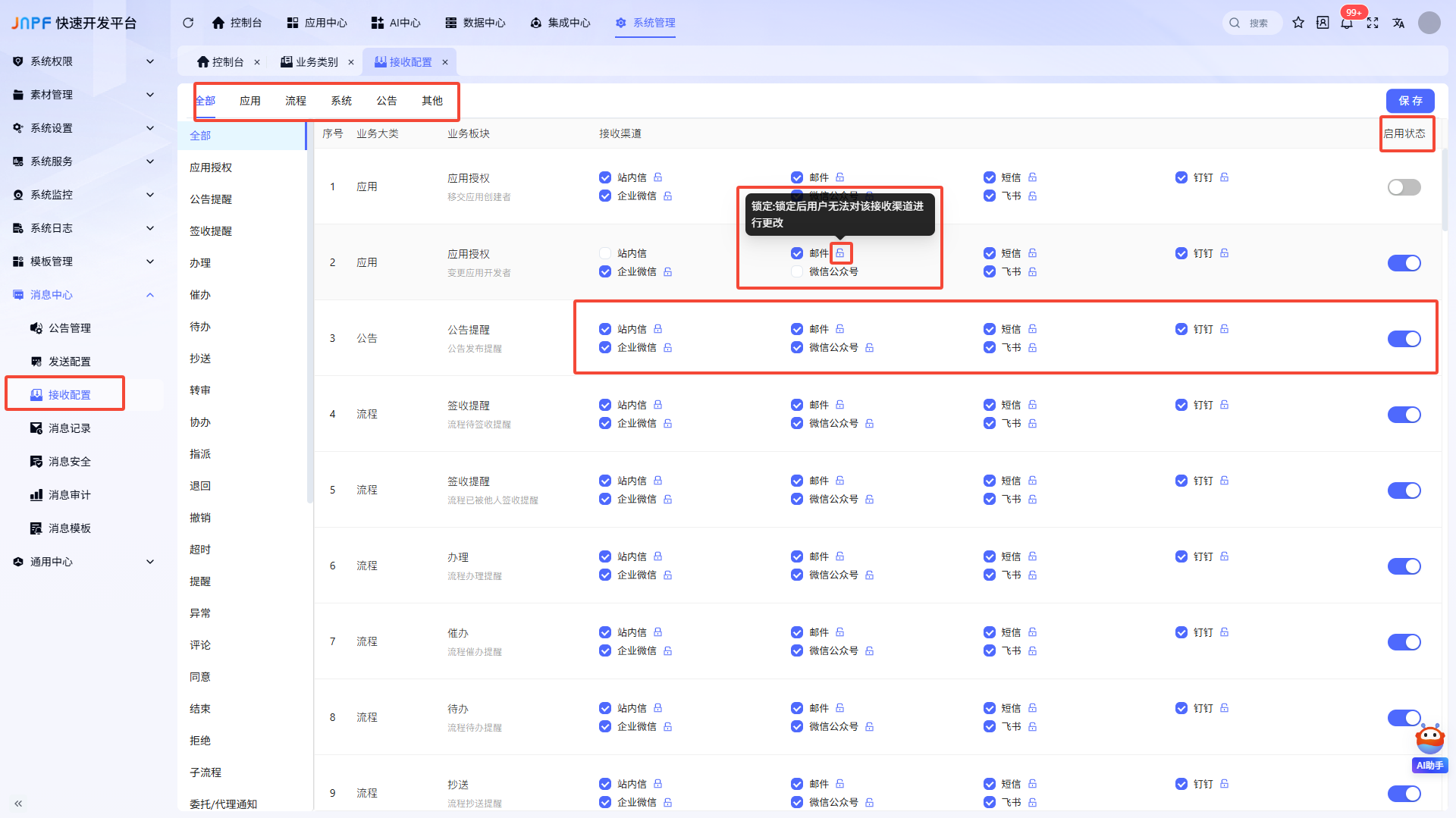Select 委托/代理通知 in business list
1456x818 pixels.
point(223,804)
